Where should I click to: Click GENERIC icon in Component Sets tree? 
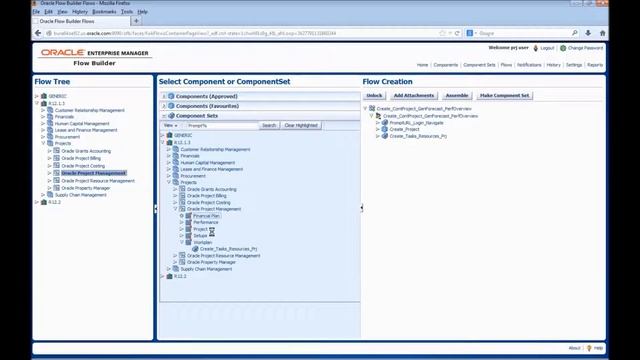(x=170, y=135)
